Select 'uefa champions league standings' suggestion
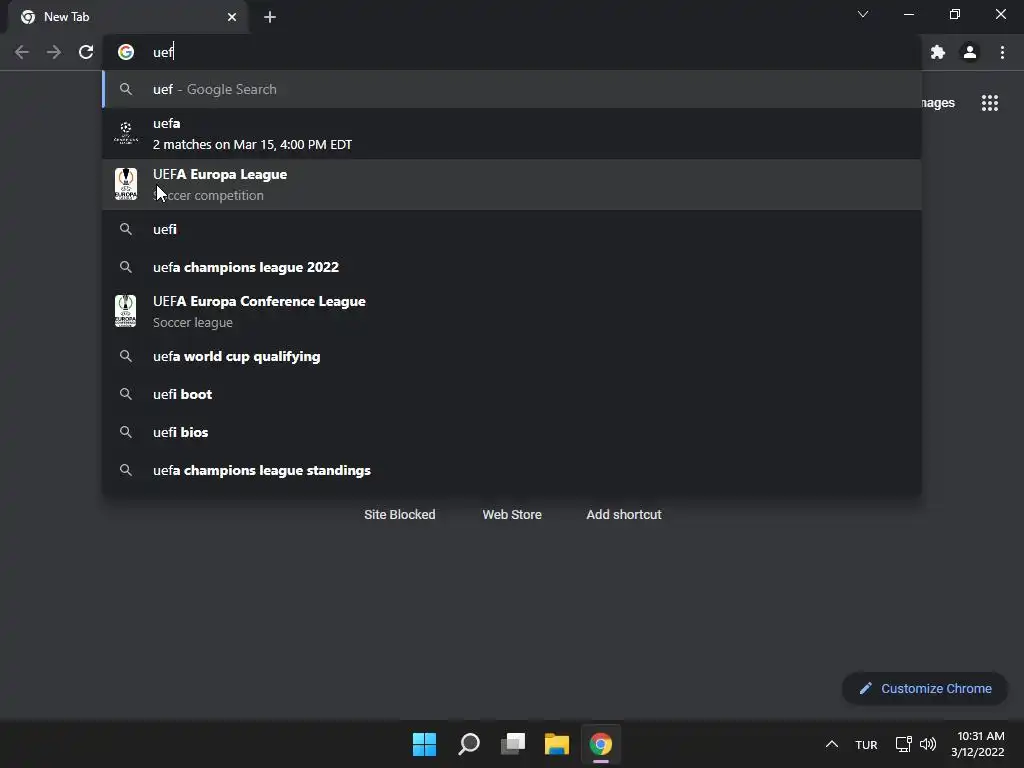This screenshot has width=1024, height=768. pyautogui.click(x=512, y=470)
